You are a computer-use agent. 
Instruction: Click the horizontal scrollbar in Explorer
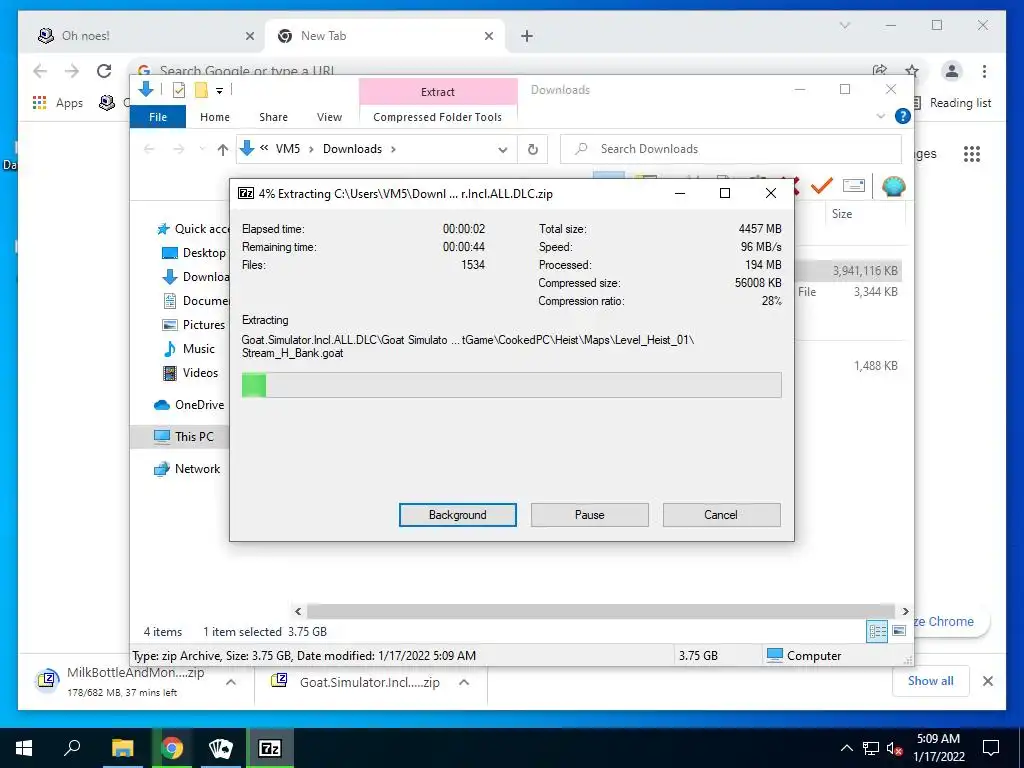pos(600,611)
